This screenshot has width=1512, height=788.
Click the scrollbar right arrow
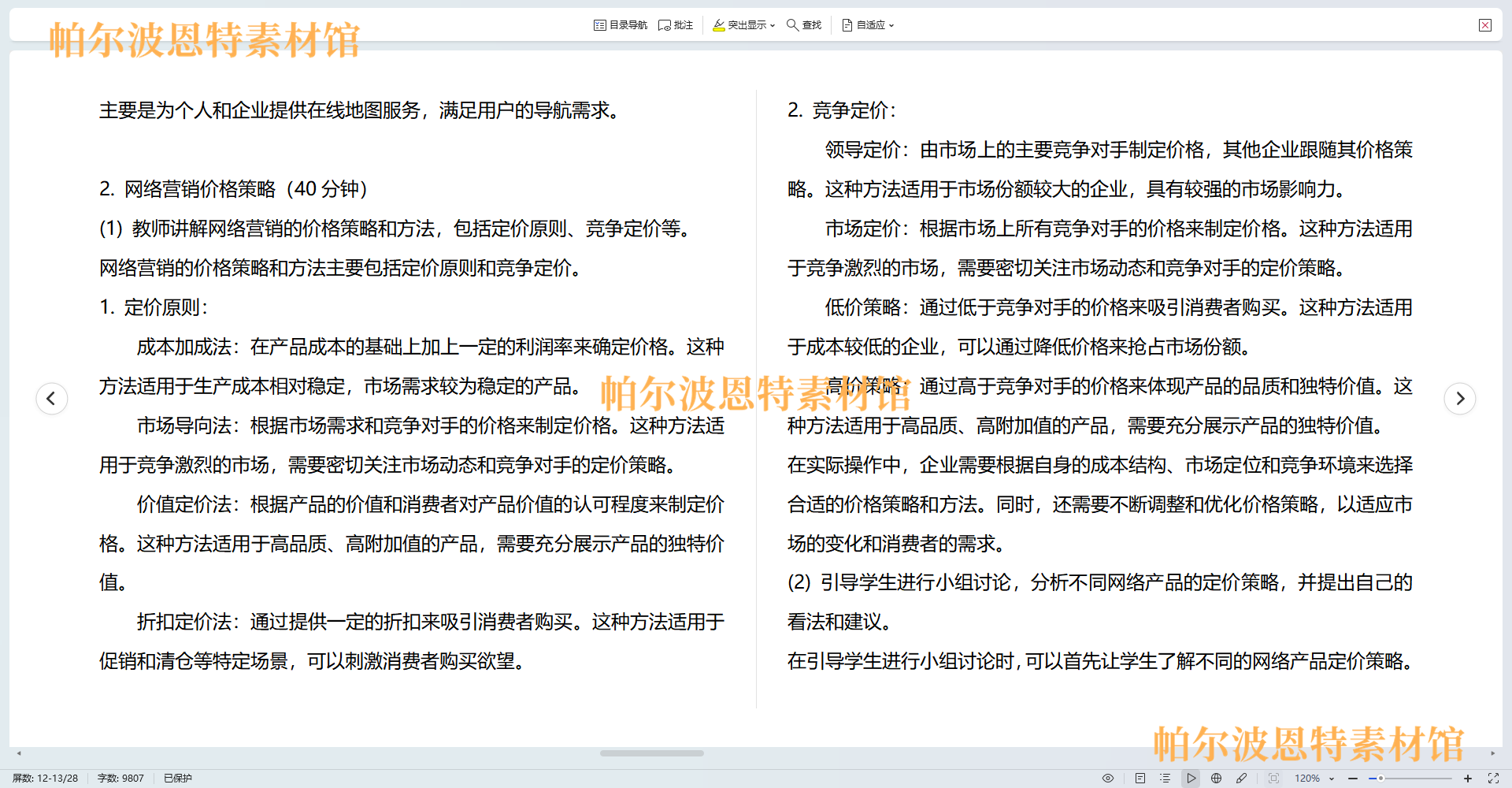1493,753
